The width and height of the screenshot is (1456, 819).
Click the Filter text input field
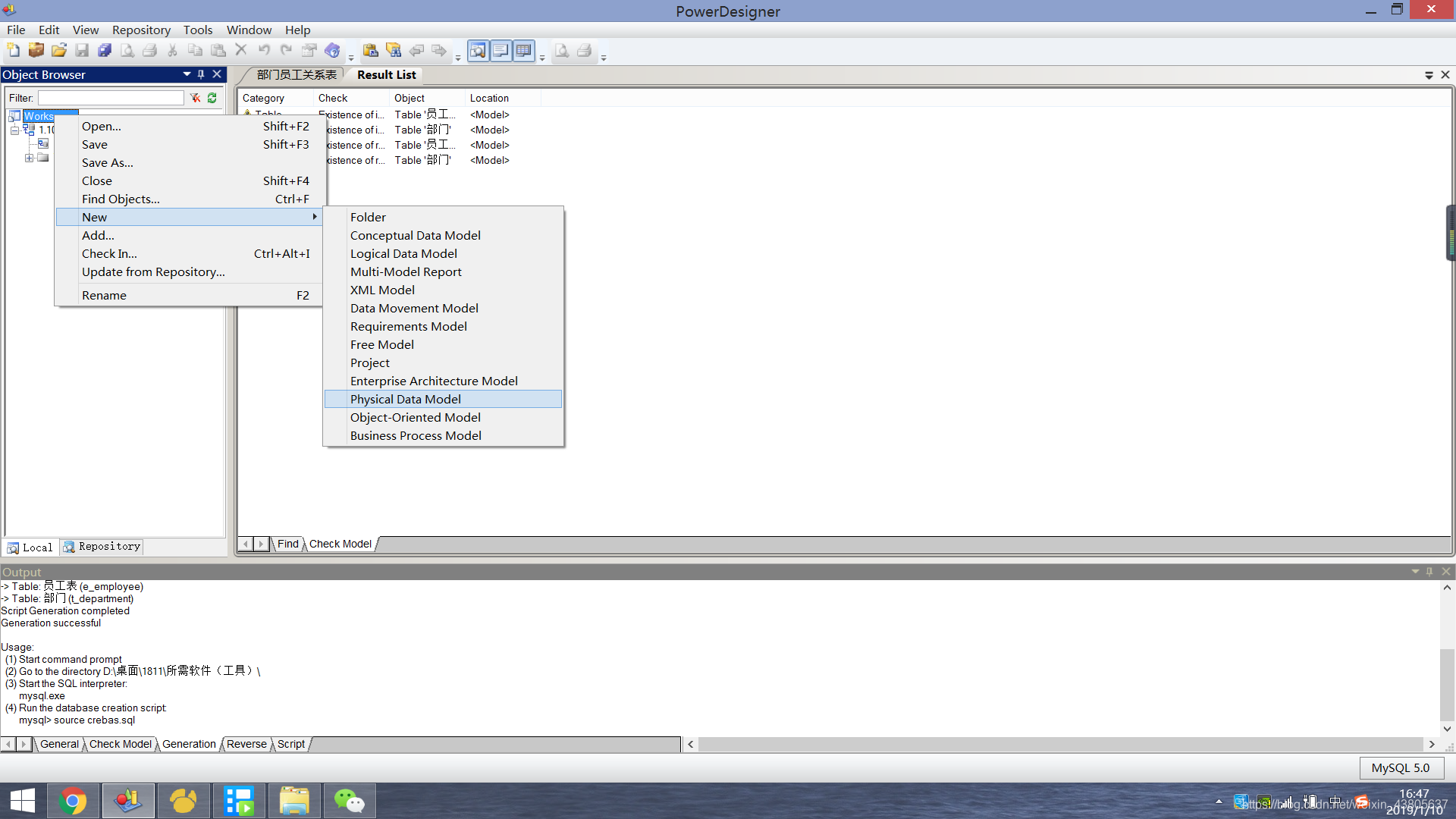point(111,98)
